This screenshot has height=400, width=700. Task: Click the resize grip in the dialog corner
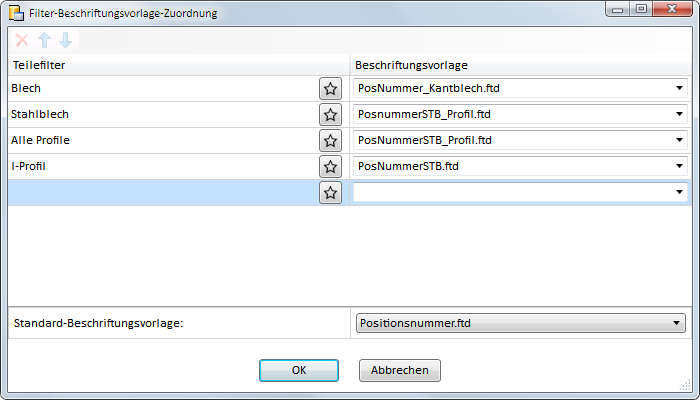(687, 386)
